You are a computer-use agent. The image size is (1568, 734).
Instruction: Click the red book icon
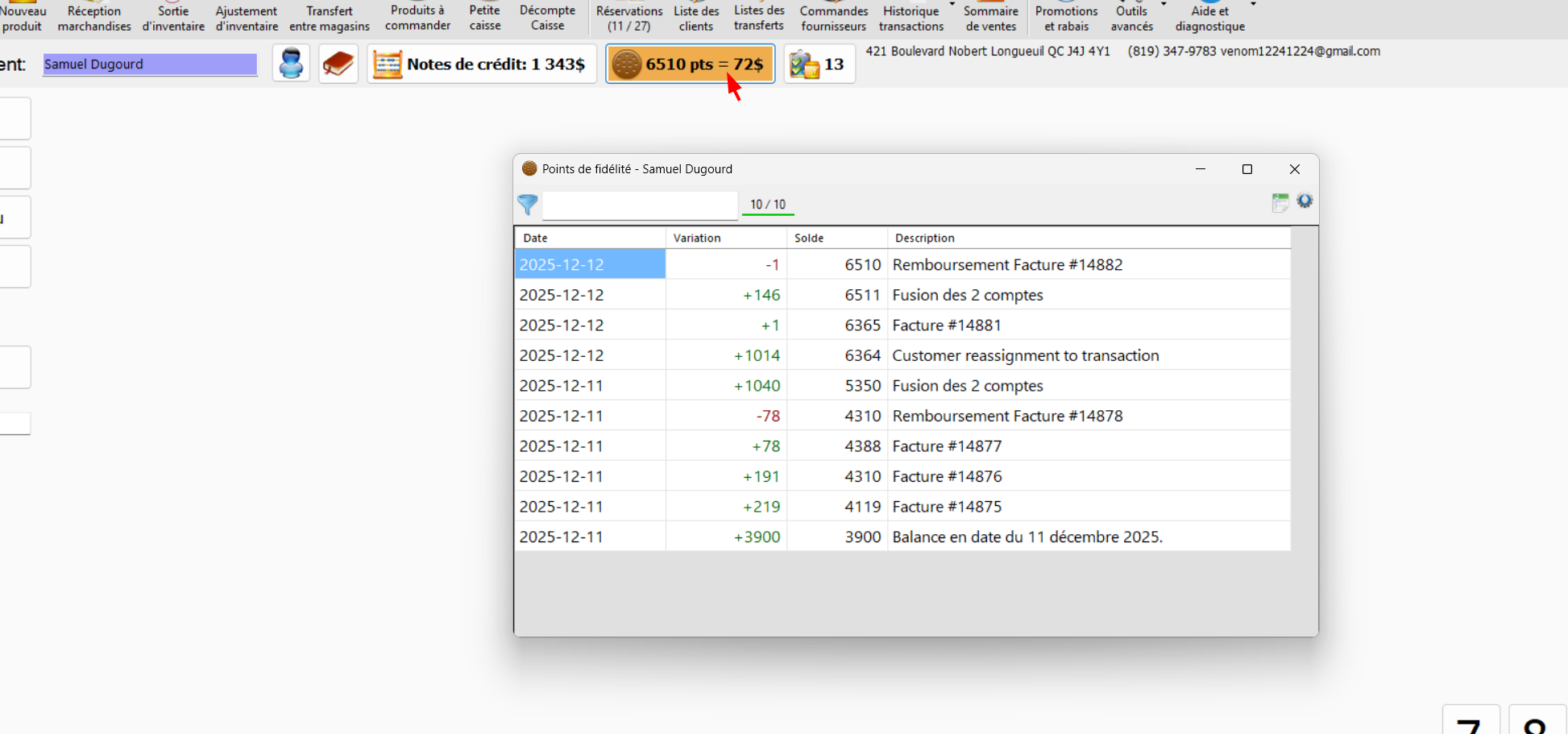(338, 64)
